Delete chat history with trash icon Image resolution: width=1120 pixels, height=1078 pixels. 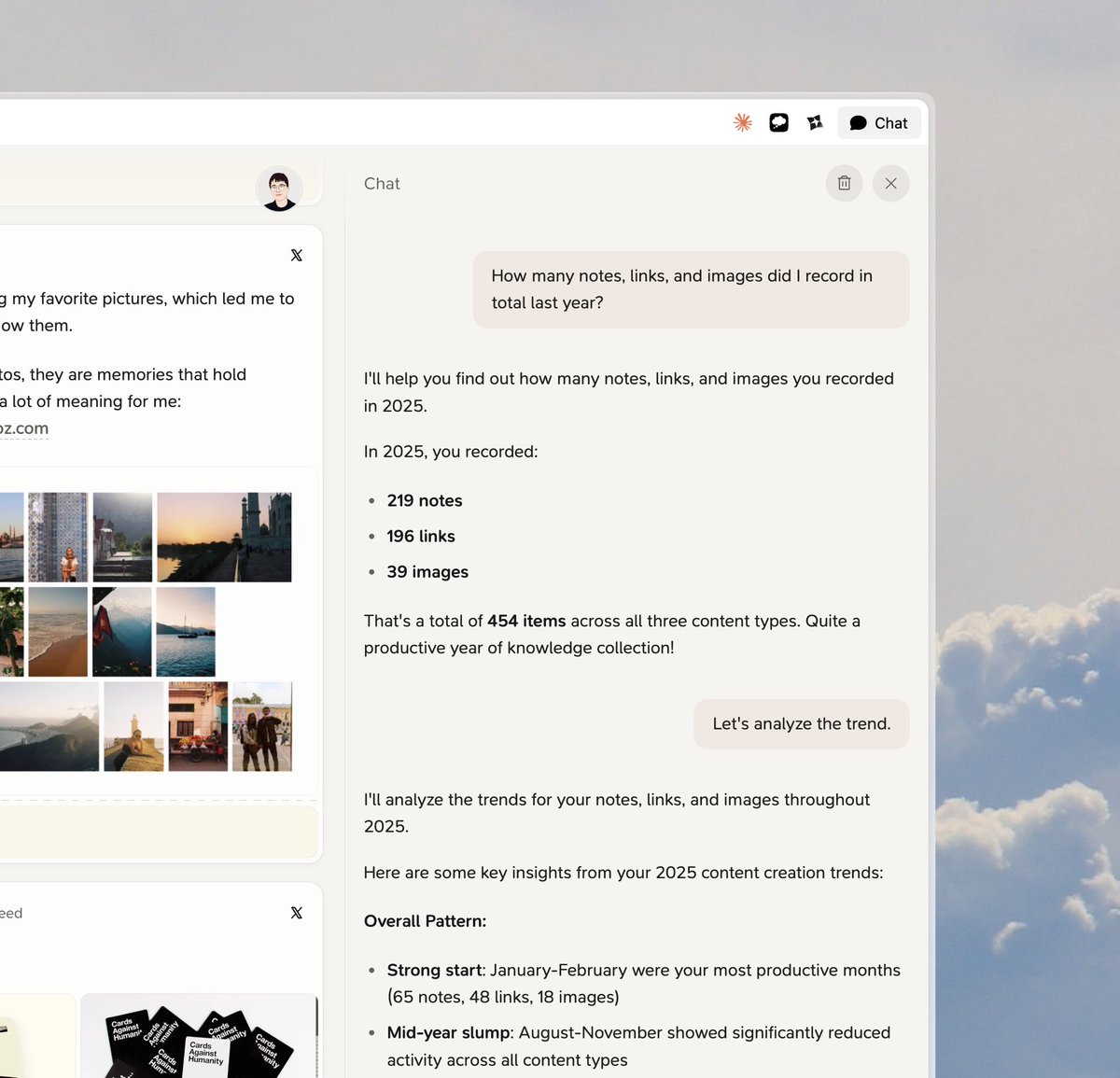point(845,183)
